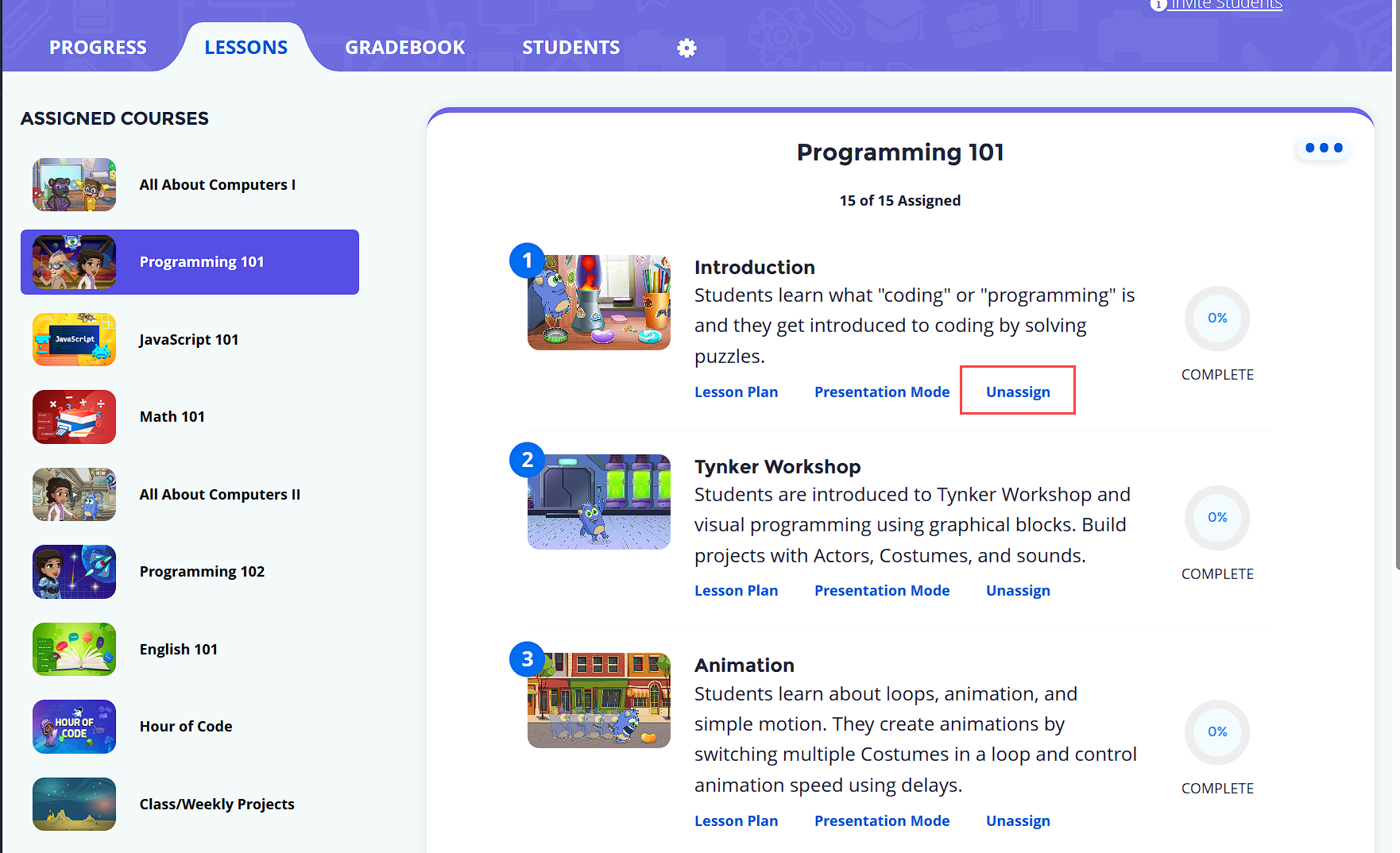Open the three-dot course options menu
The width and height of the screenshot is (1400, 853).
click(1324, 148)
